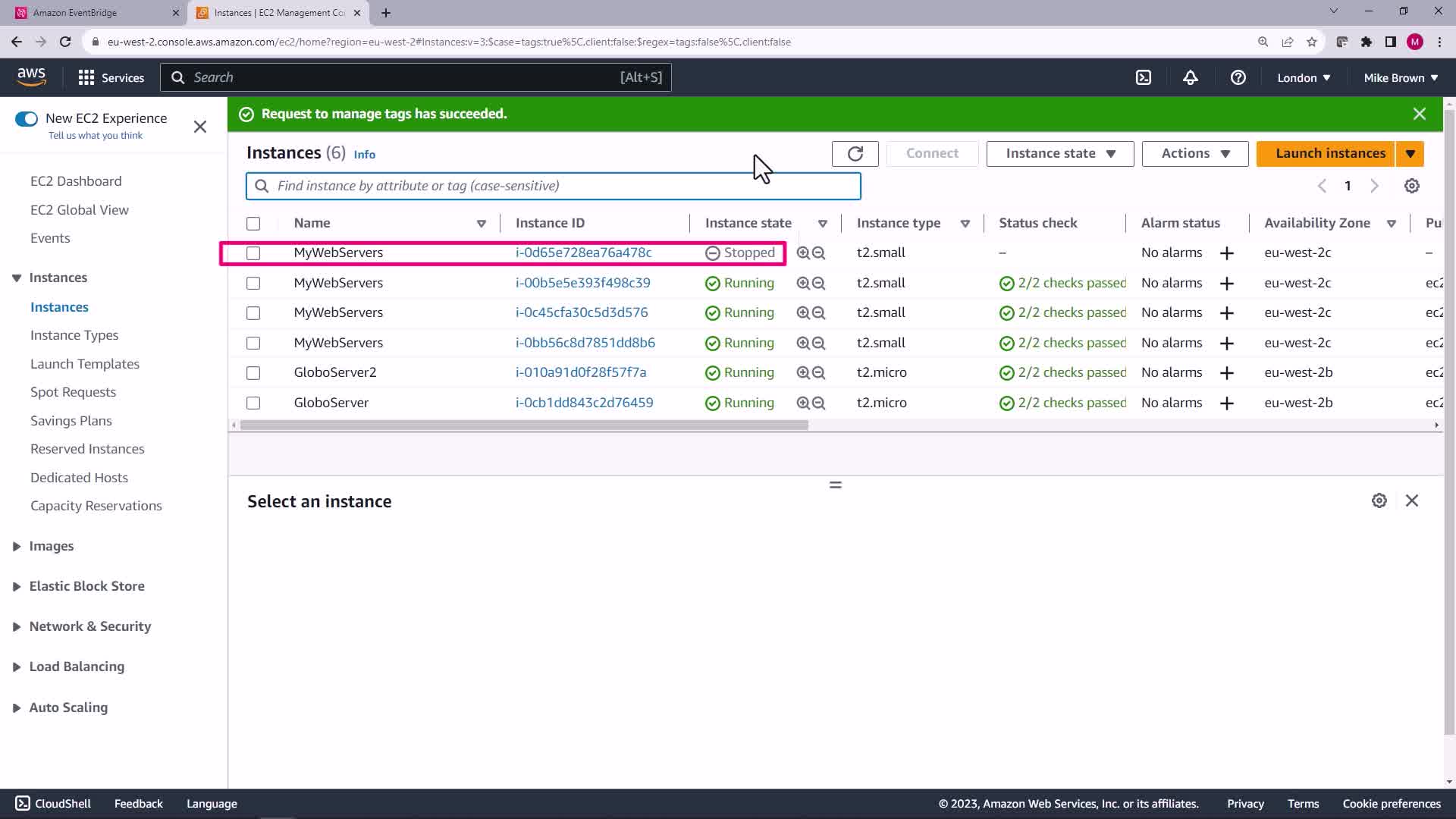1456x819 pixels.
Task: Switch to Amazon EventBridge browser tab
Action: pyautogui.click(x=91, y=13)
